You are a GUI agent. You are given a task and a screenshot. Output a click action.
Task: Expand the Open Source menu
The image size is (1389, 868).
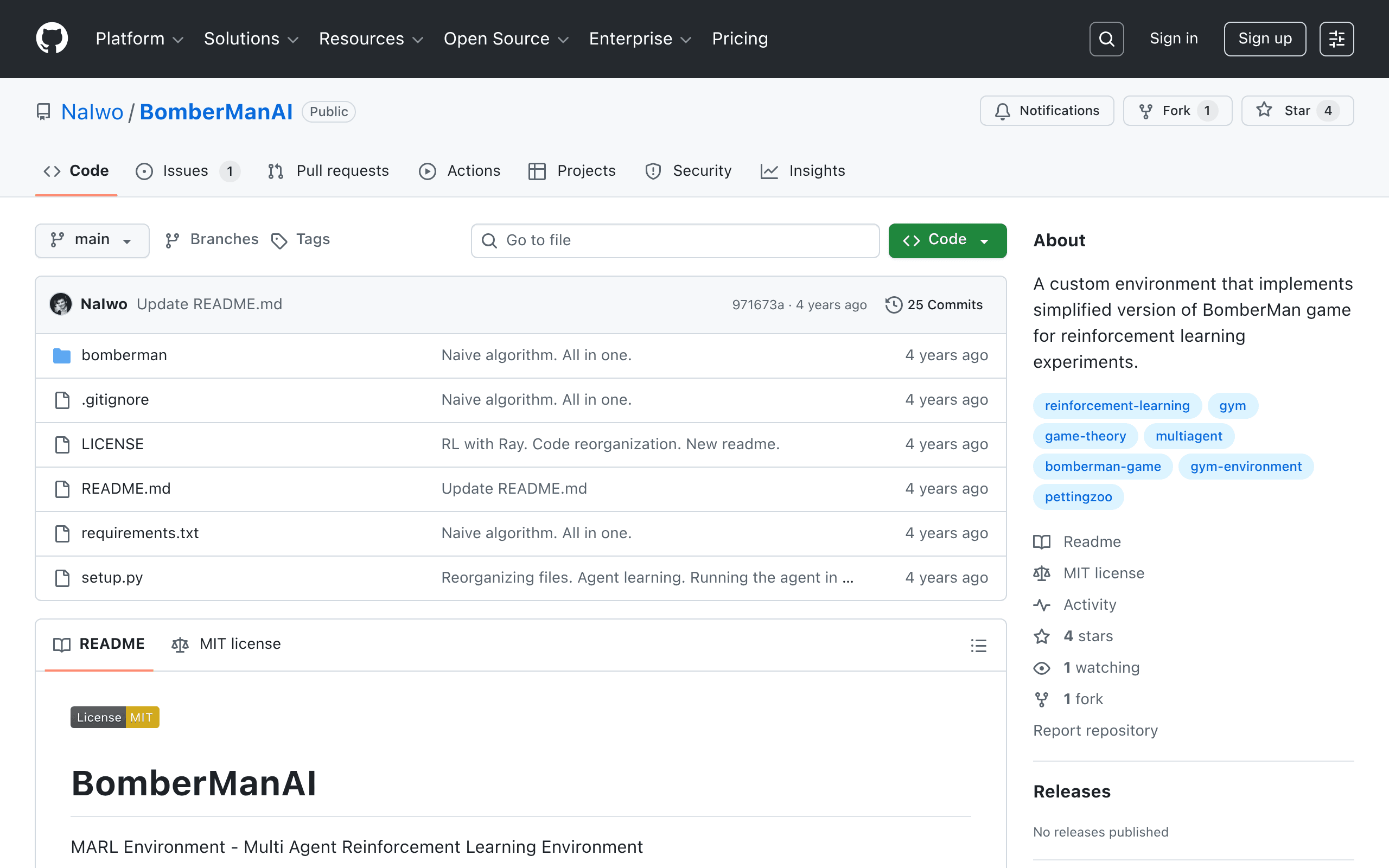click(506, 39)
